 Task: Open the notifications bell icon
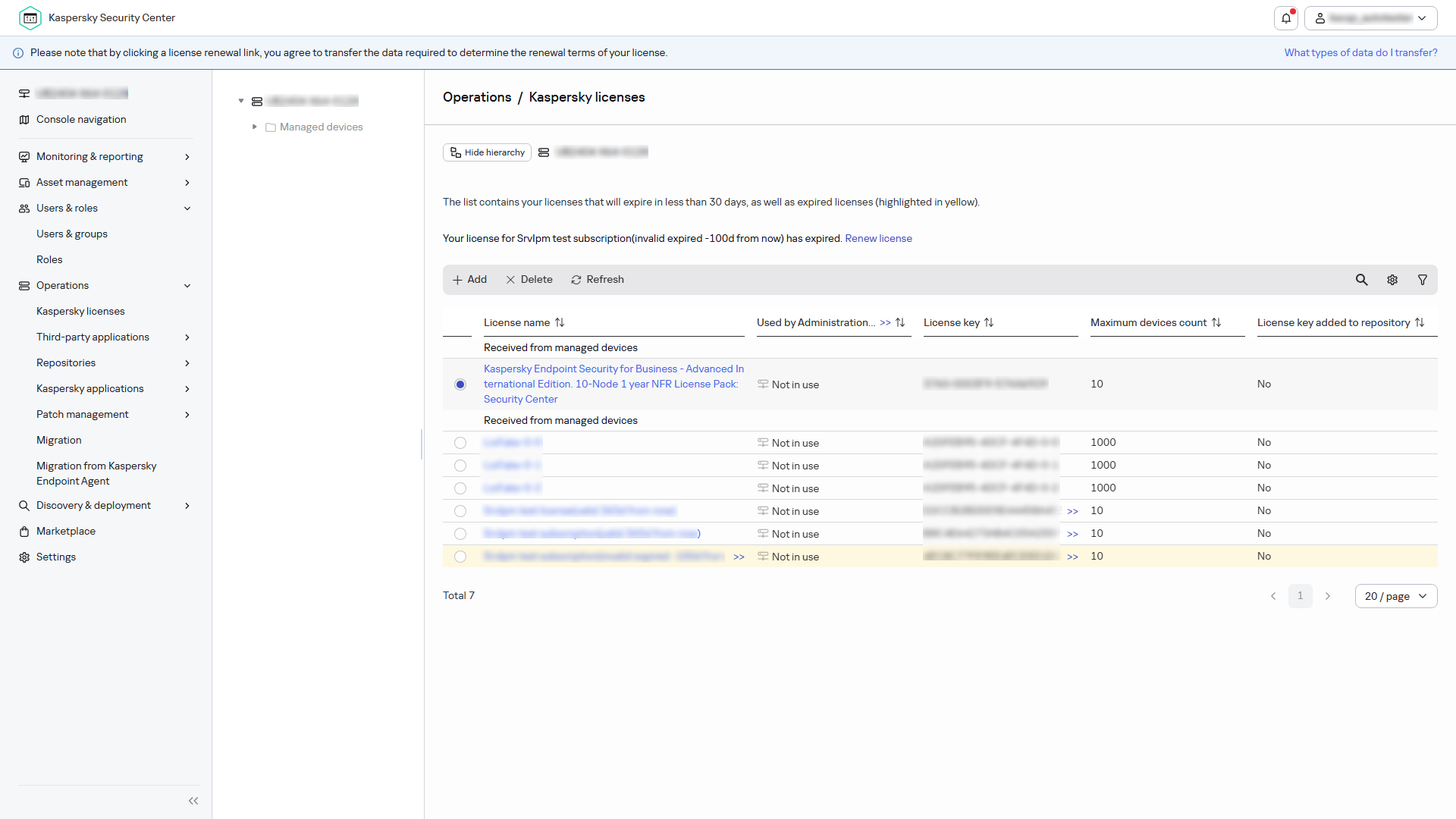pos(1286,18)
